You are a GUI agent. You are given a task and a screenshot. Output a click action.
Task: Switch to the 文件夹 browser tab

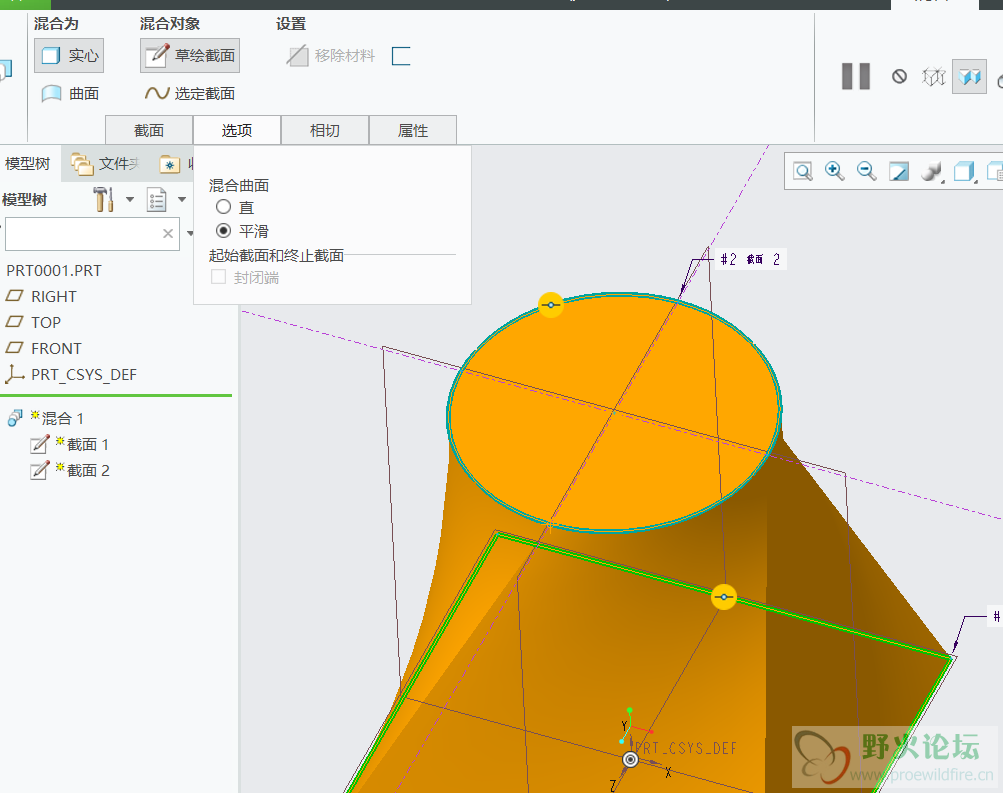(x=106, y=164)
